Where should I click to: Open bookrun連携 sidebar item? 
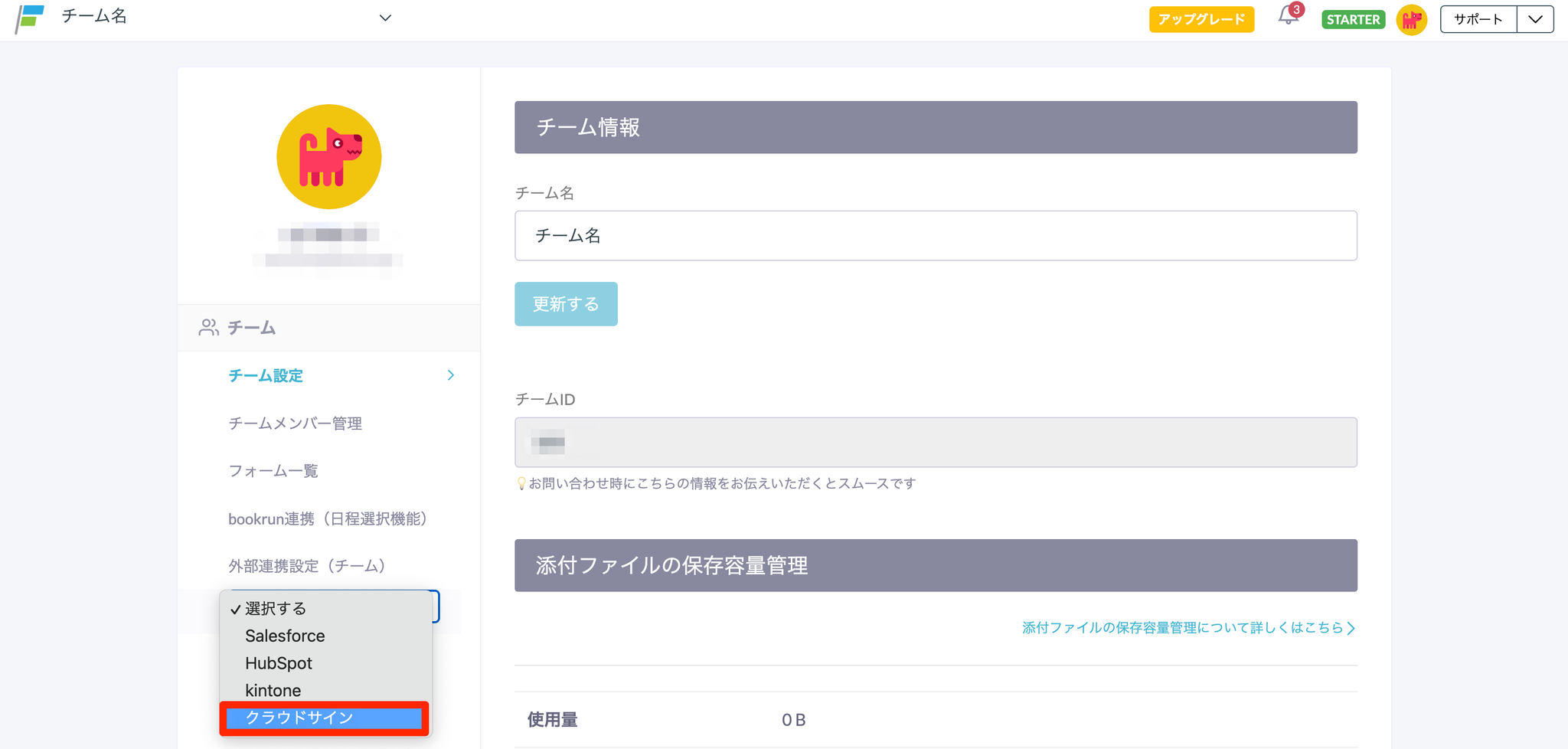328,519
